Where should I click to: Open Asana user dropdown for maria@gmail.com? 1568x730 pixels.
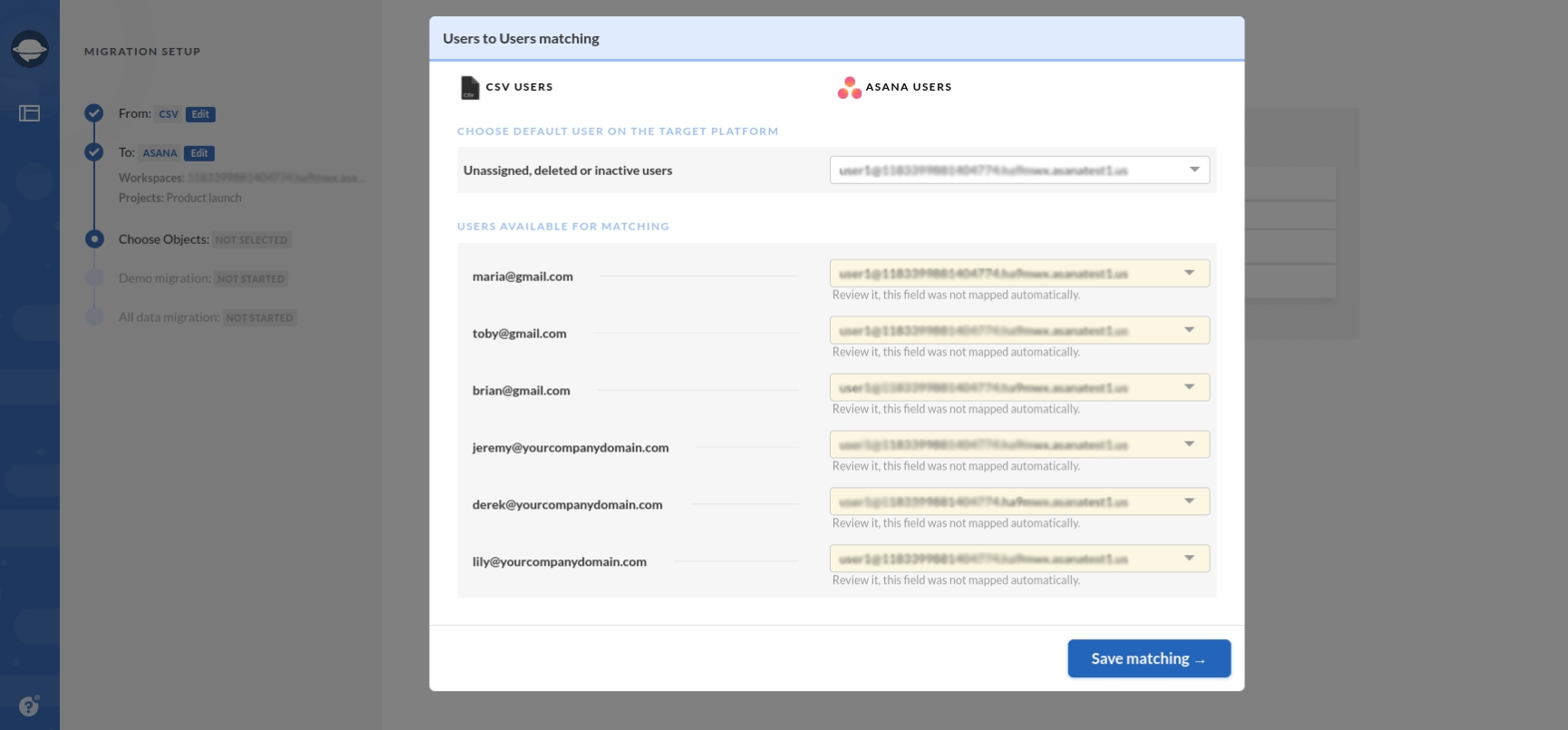coord(1019,273)
